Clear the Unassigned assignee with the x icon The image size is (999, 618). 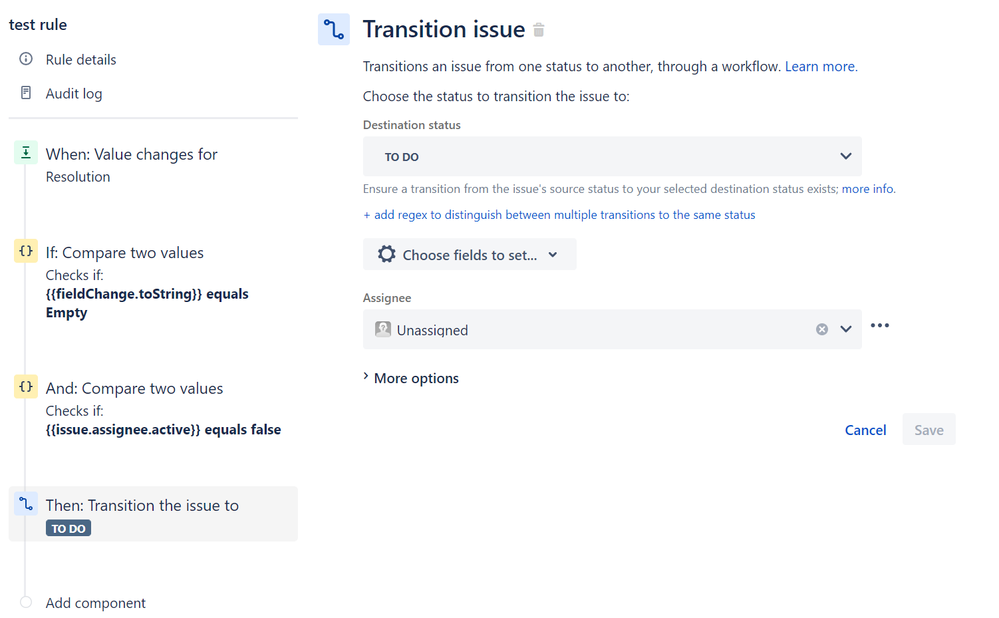822,329
